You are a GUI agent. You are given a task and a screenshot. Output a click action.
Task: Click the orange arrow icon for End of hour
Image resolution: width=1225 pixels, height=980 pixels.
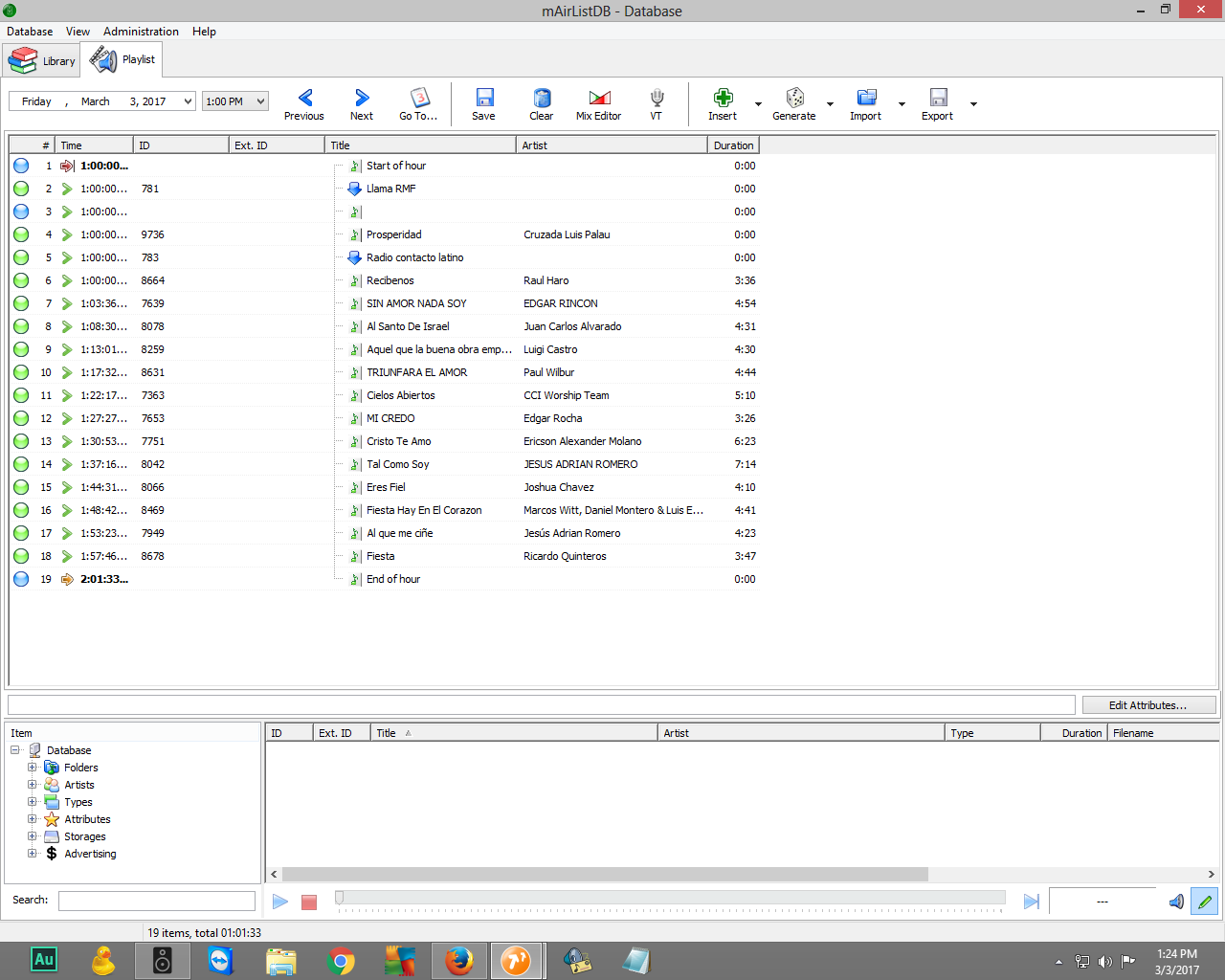coord(67,579)
